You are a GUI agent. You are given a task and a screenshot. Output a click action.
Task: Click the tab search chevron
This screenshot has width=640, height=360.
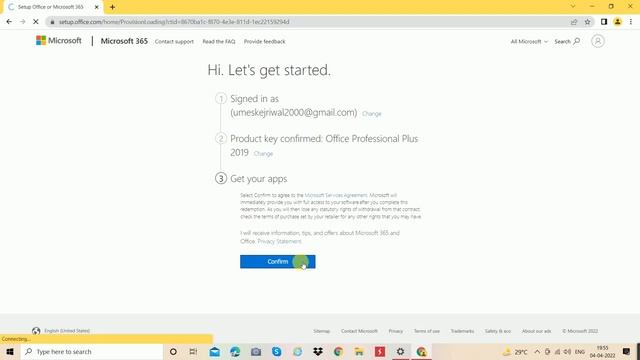point(573,7)
